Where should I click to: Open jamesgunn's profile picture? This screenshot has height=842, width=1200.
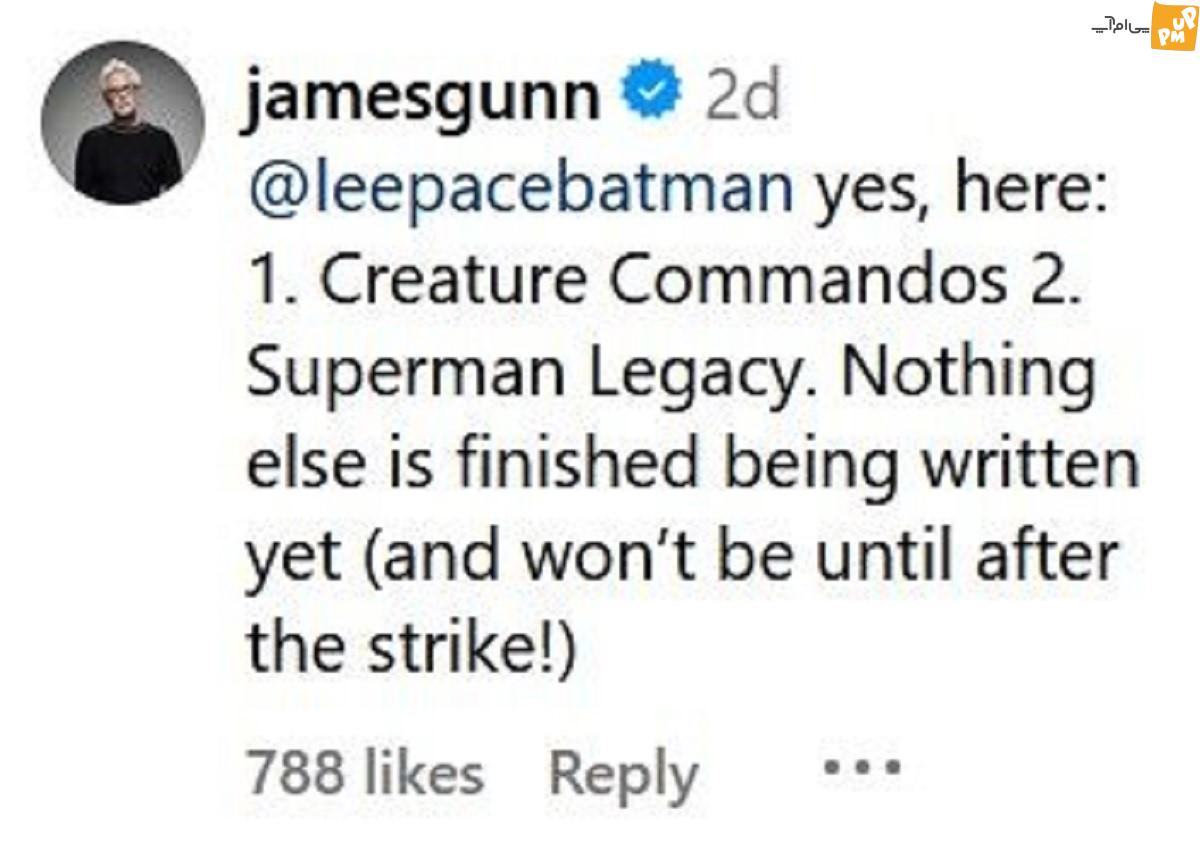click(123, 123)
